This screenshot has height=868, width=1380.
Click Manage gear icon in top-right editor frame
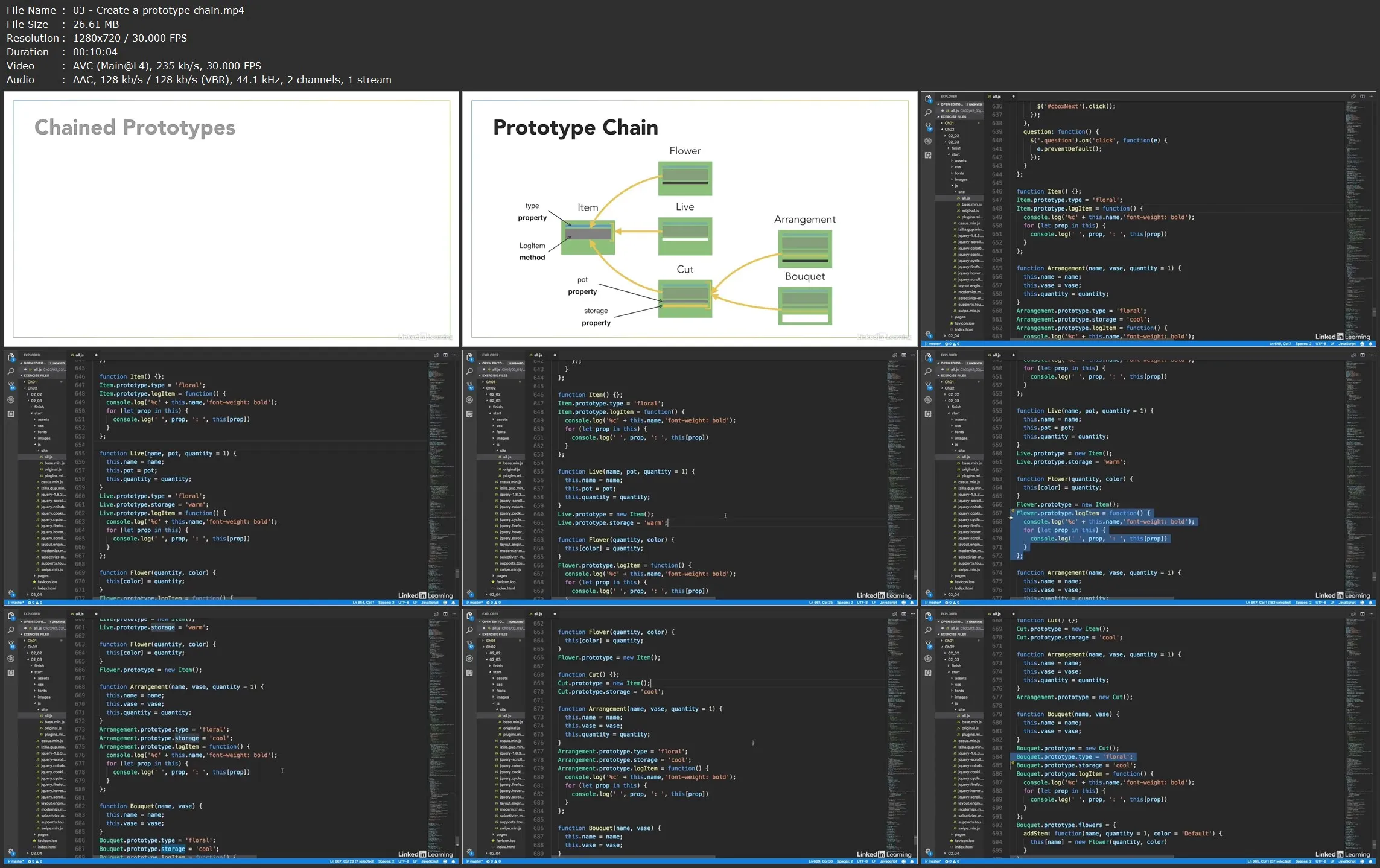pos(928,334)
